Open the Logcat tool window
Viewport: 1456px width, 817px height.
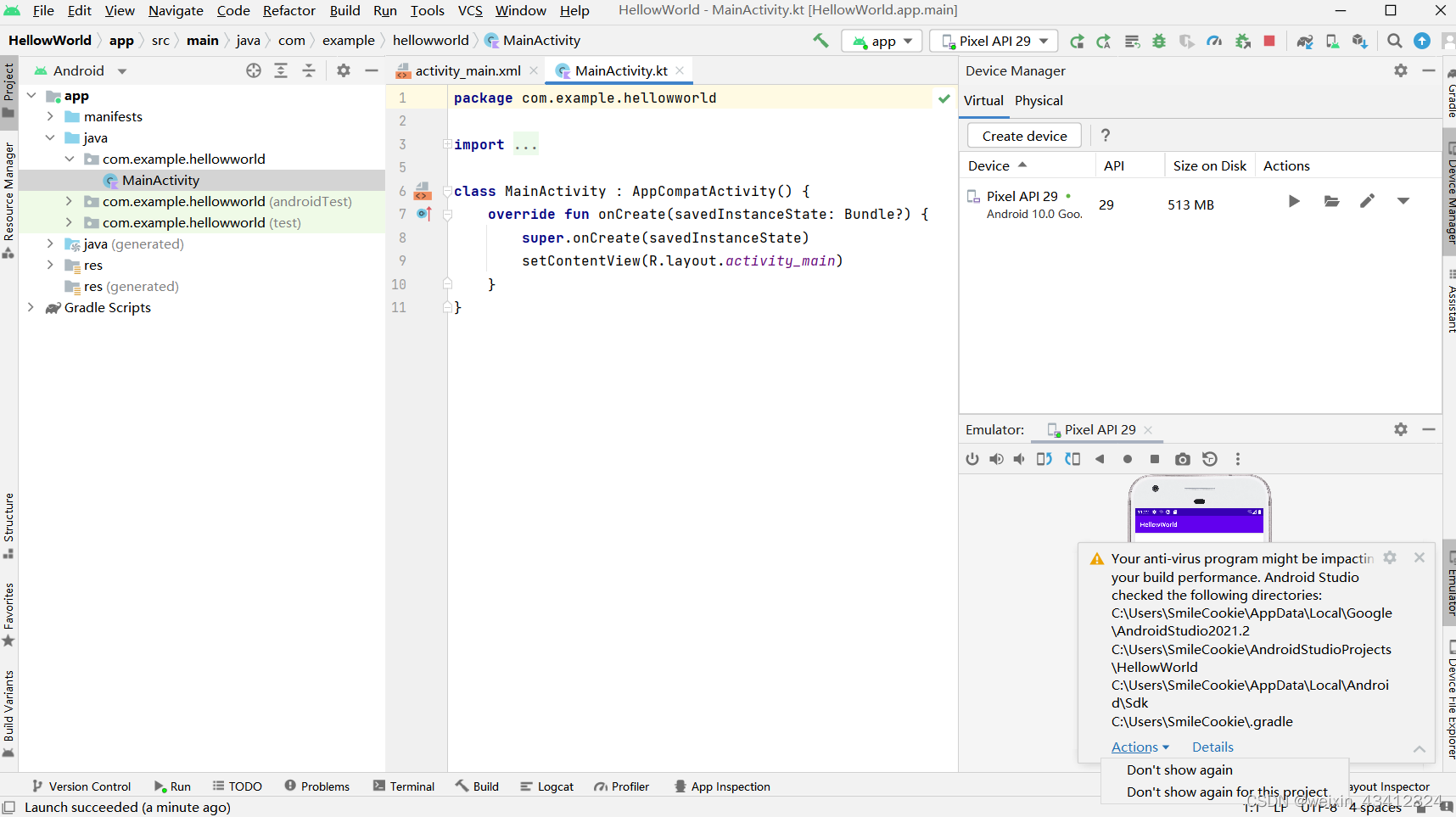[x=546, y=786]
